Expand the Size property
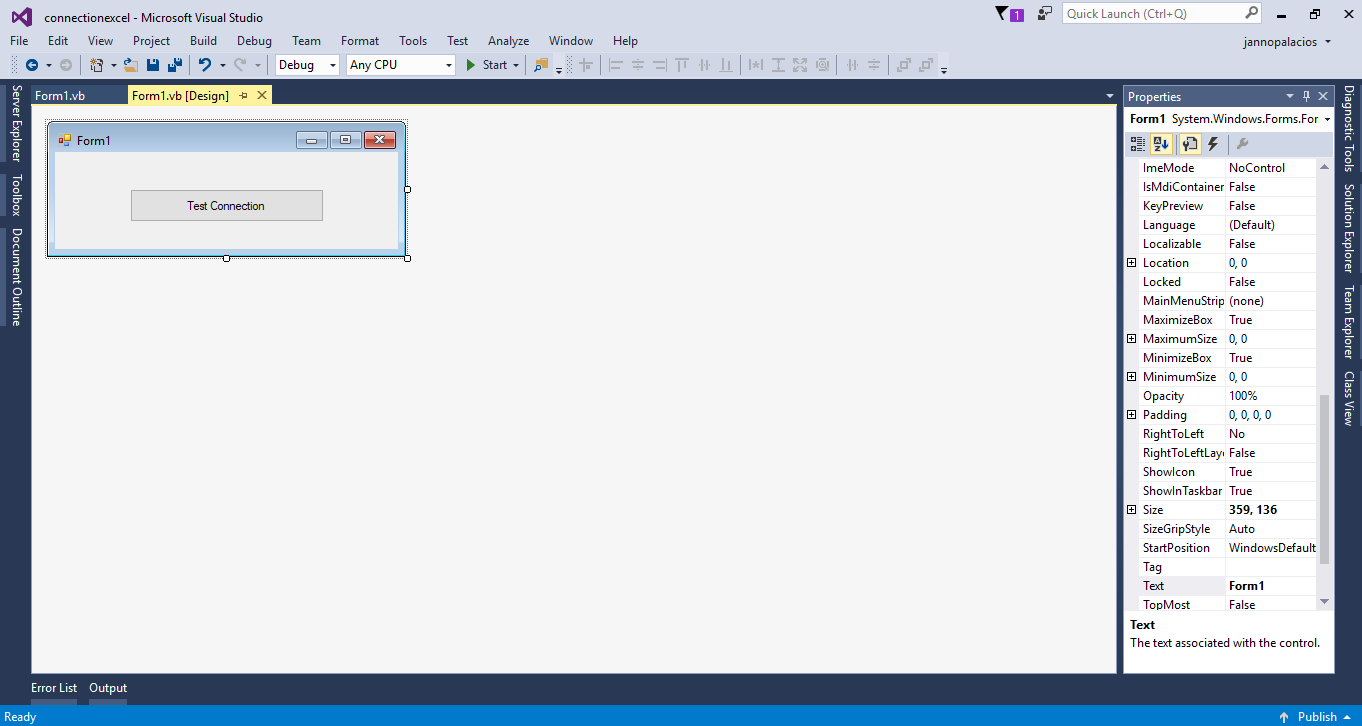The height and width of the screenshot is (726, 1362). coord(1132,510)
